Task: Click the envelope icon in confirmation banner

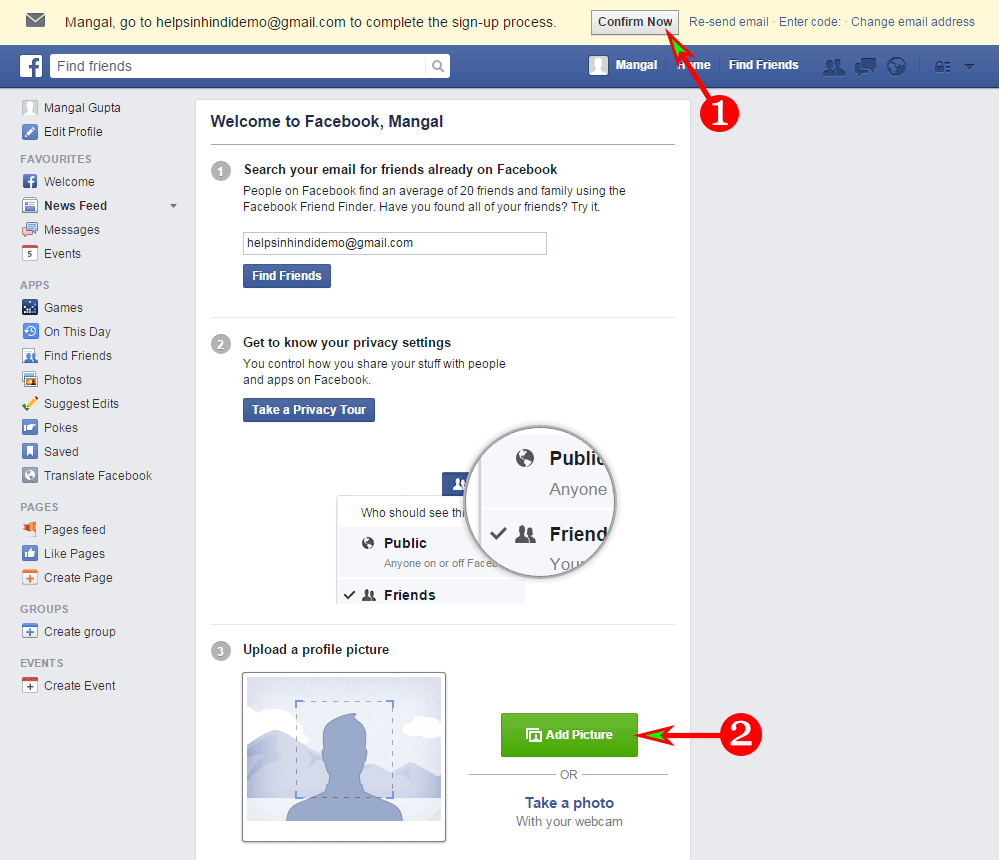Action: 36,20
